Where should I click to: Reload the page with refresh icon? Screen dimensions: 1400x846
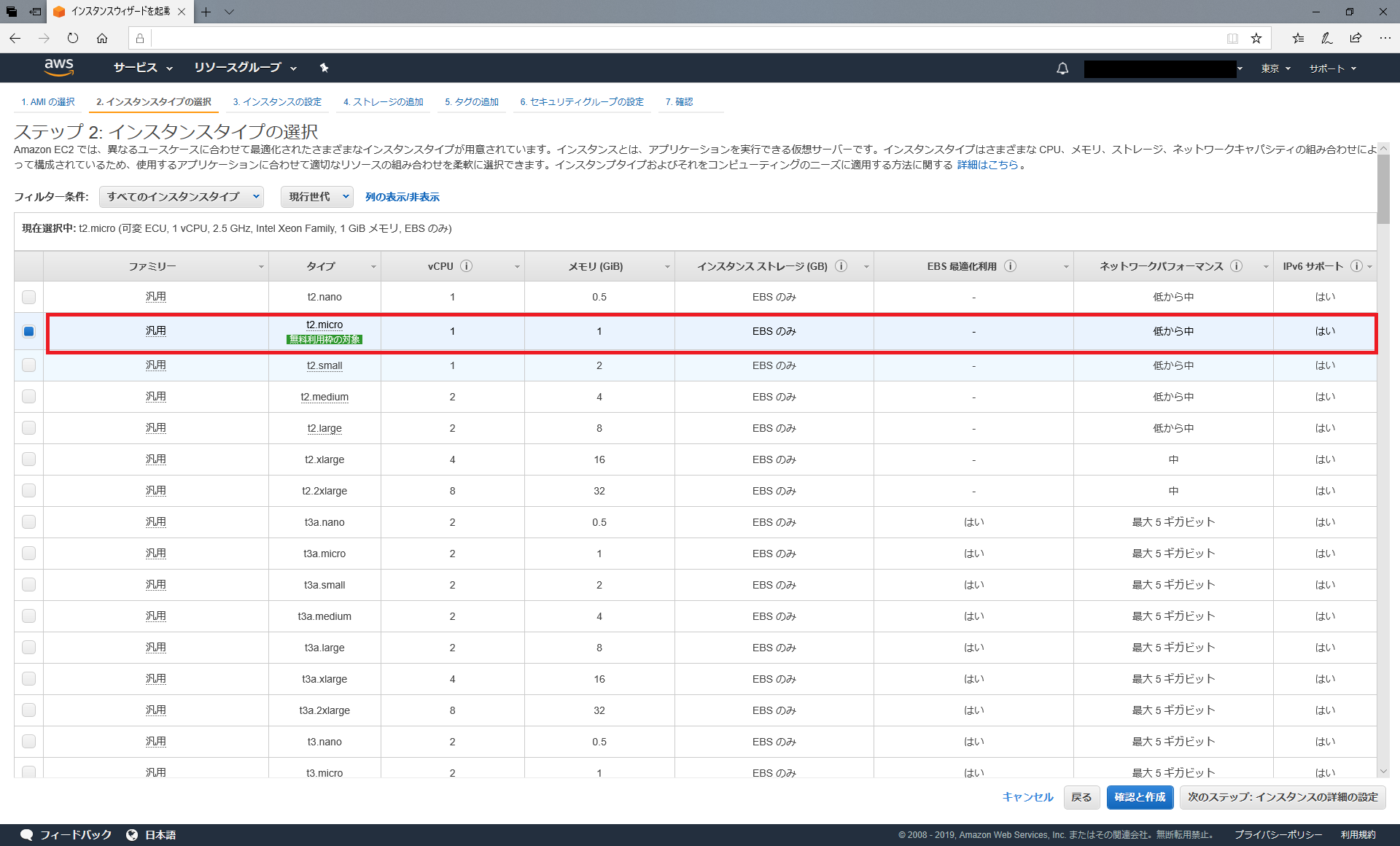click(73, 38)
